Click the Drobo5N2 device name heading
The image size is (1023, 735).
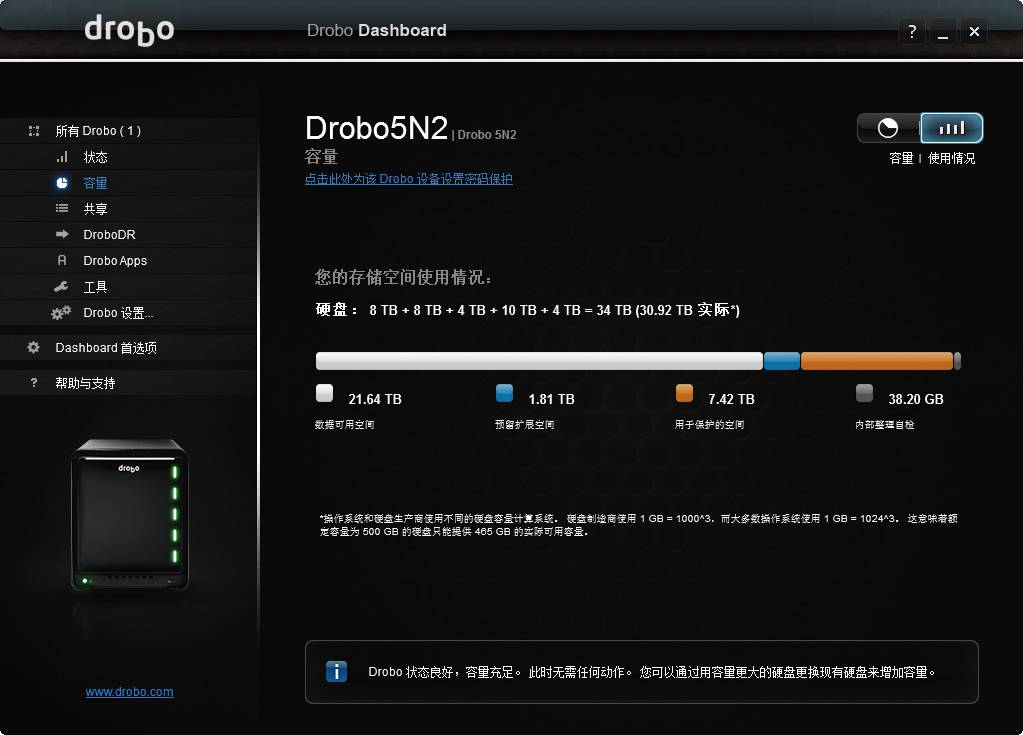click(376, 128)
